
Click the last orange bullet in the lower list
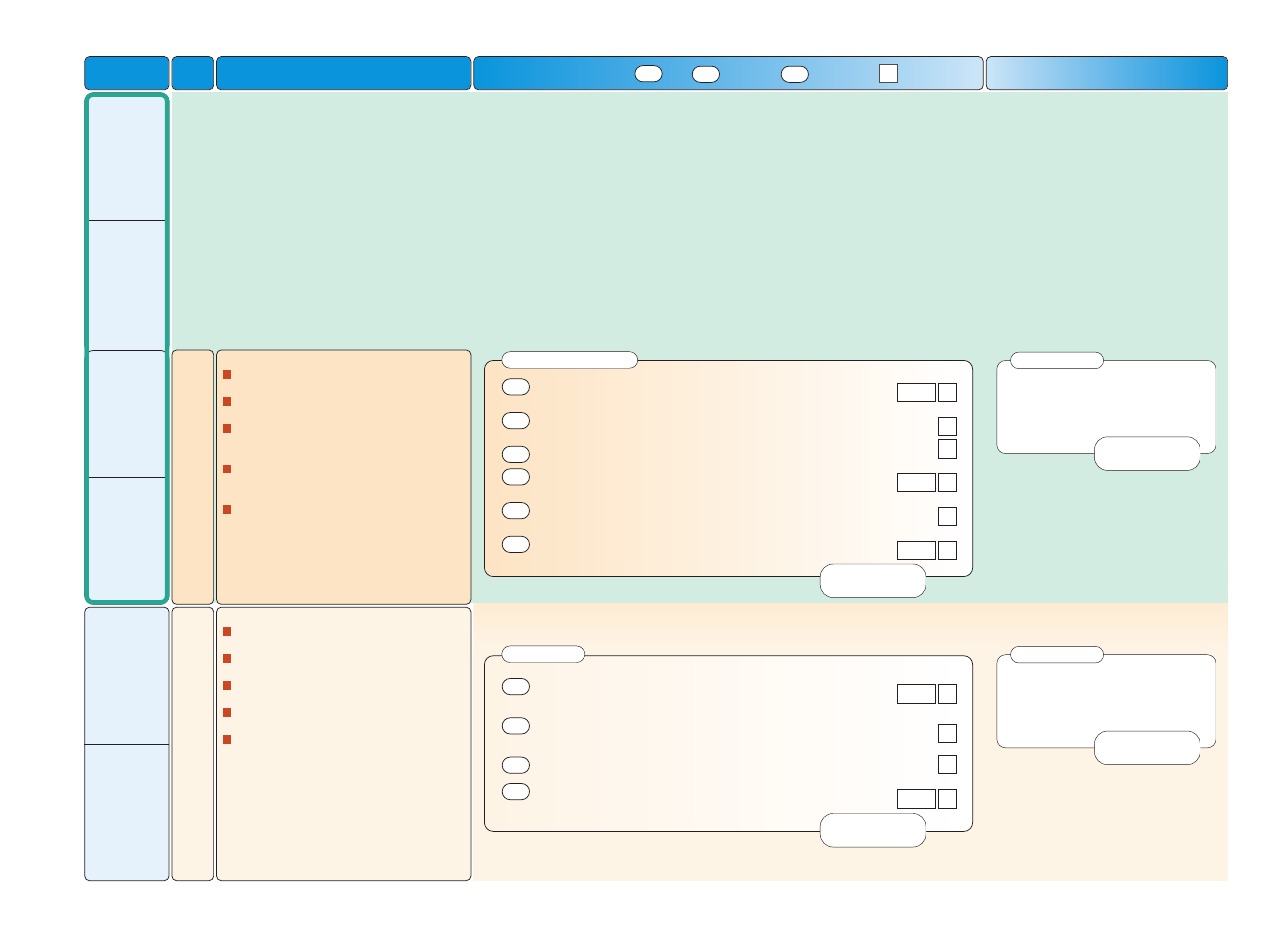pos(227,739)
